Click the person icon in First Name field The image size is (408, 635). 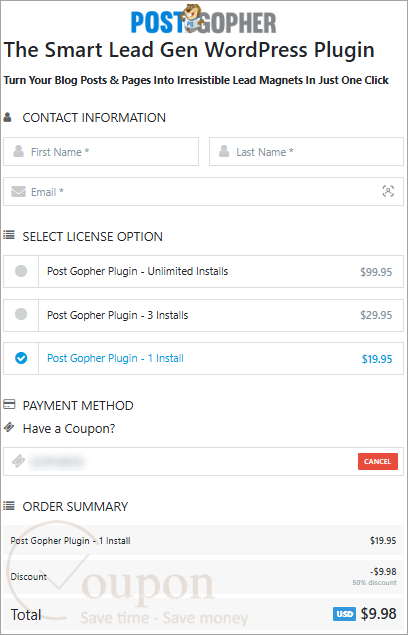click(18, 151)
